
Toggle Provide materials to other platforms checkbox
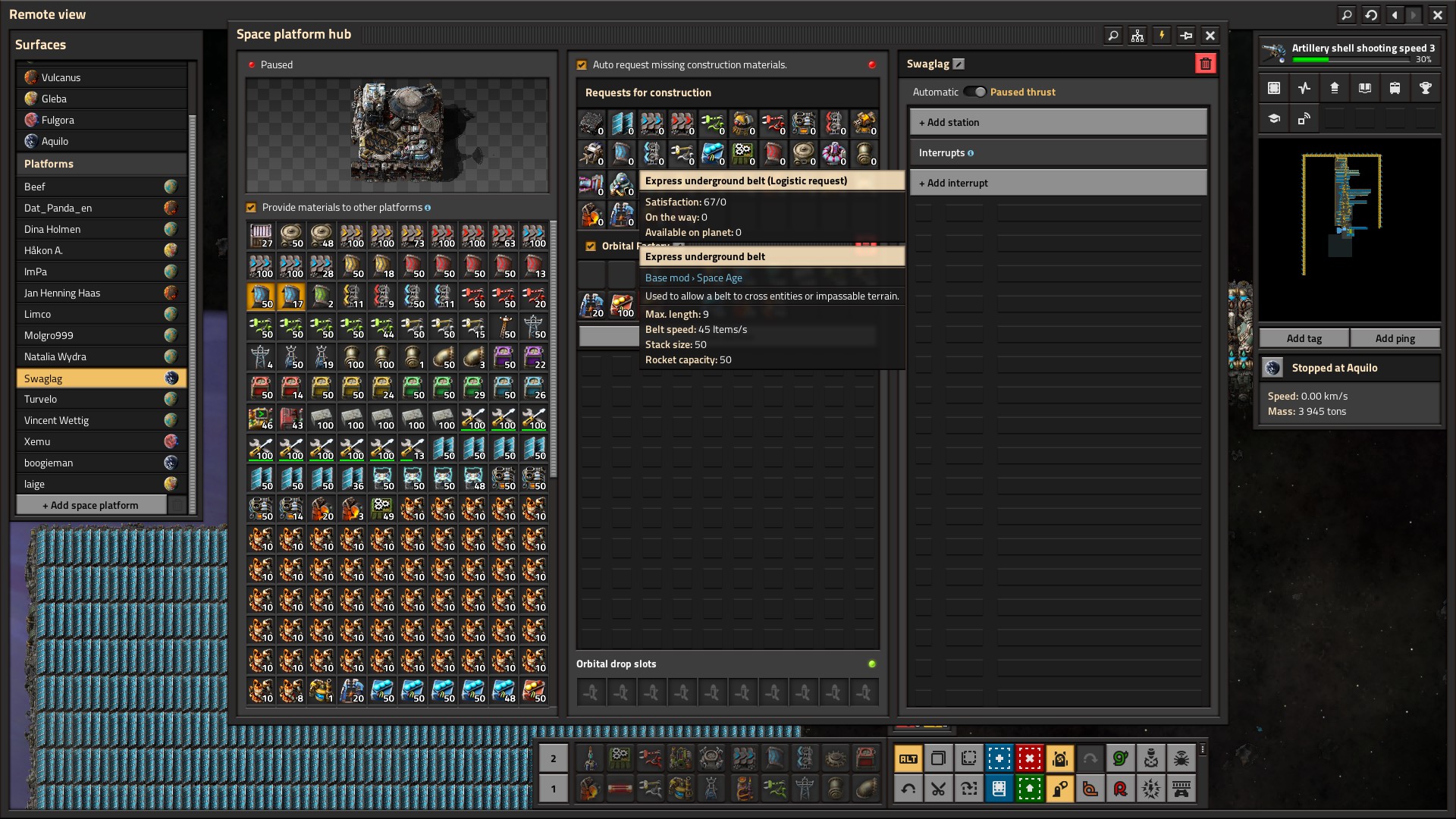[x=251, y=208]
